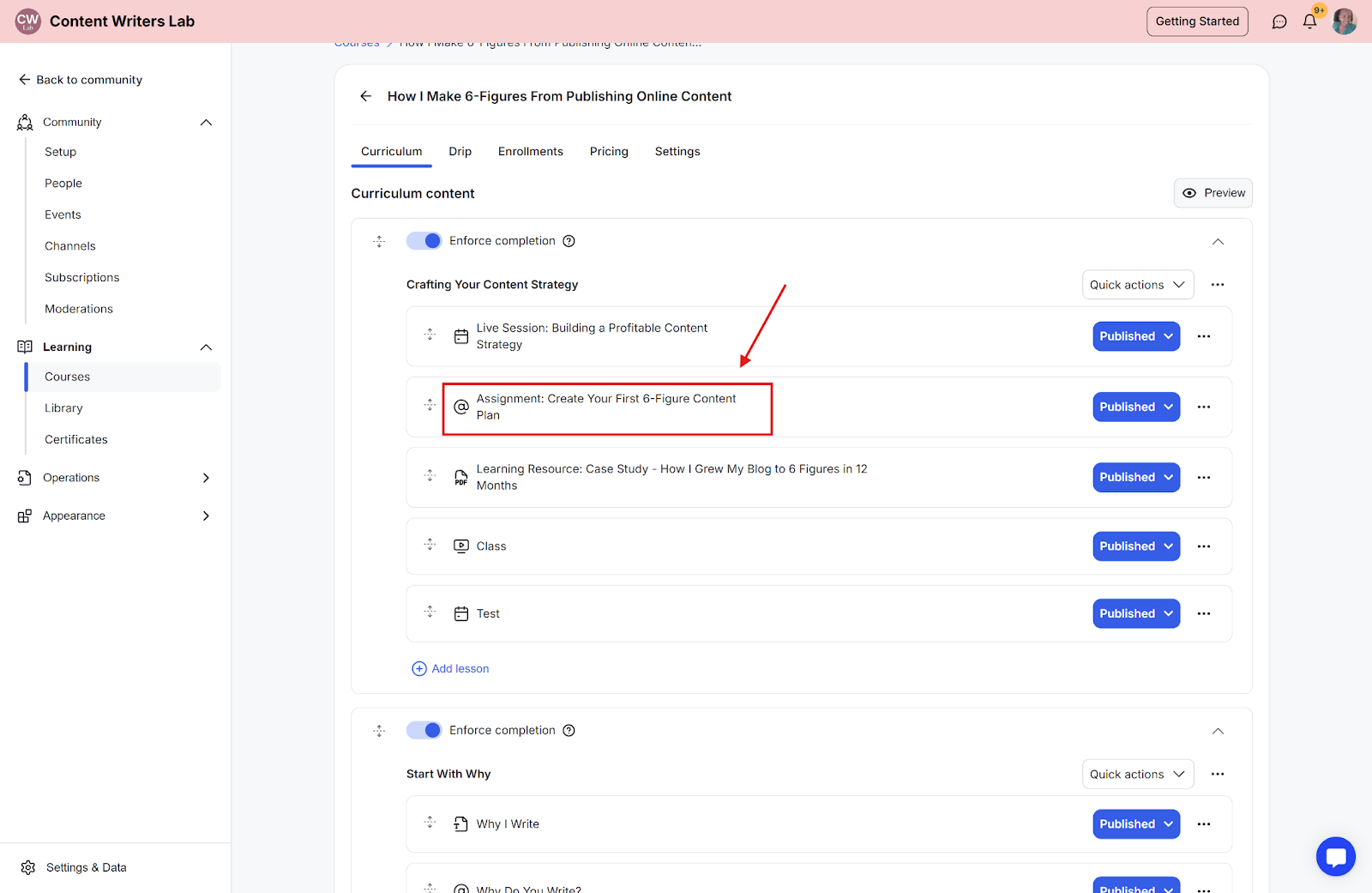The image size is (1372, 893).
Task: Open Published status dropdown for Learning Resource
Action: 1136,477
